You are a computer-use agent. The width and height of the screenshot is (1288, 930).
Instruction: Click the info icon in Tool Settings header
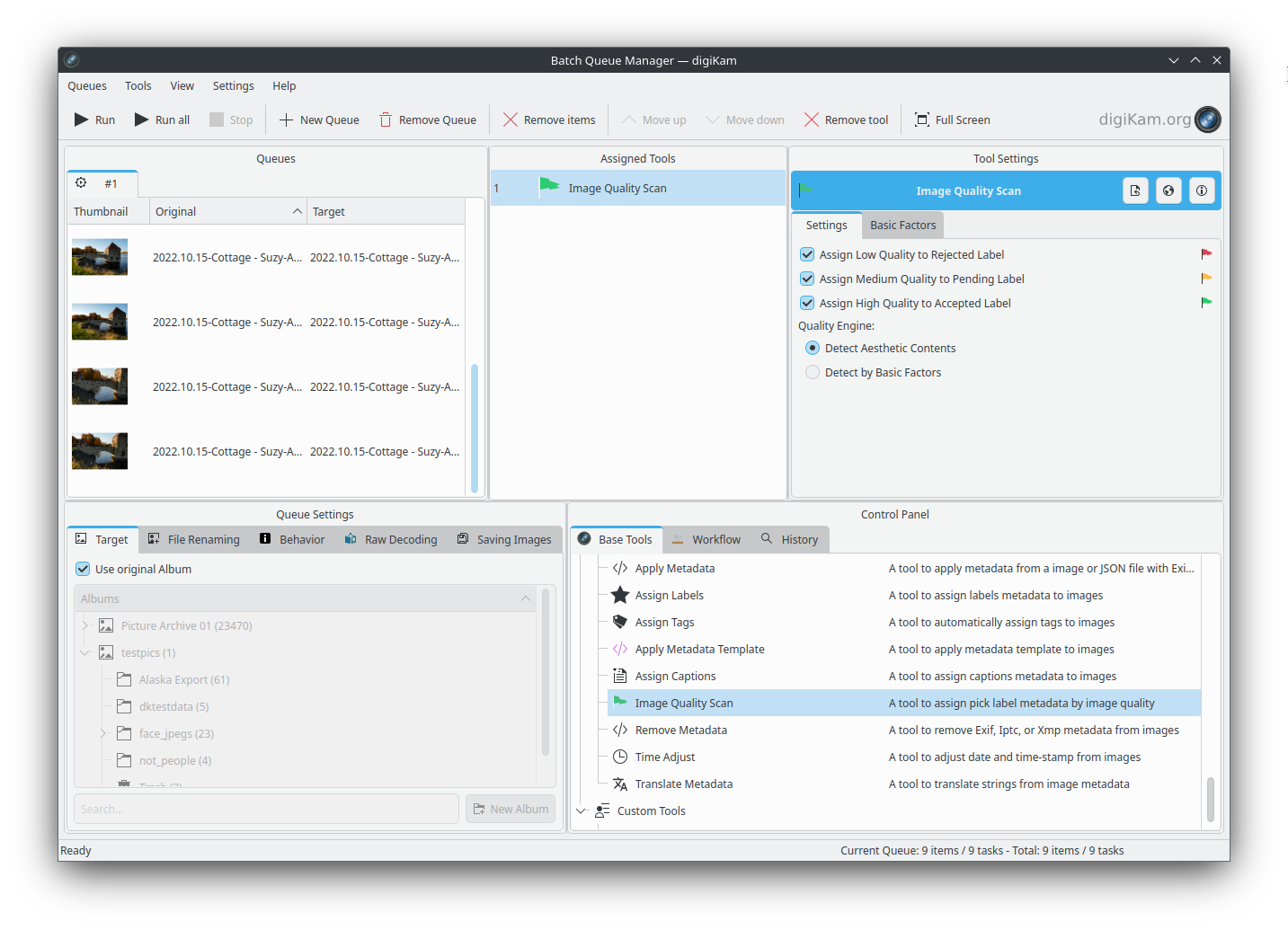point(1201,190)
